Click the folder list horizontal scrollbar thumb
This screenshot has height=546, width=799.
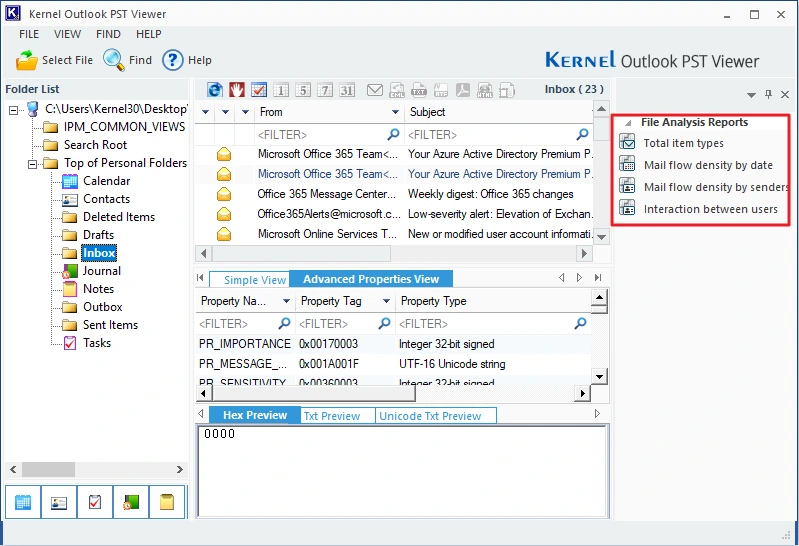(48, 469)
